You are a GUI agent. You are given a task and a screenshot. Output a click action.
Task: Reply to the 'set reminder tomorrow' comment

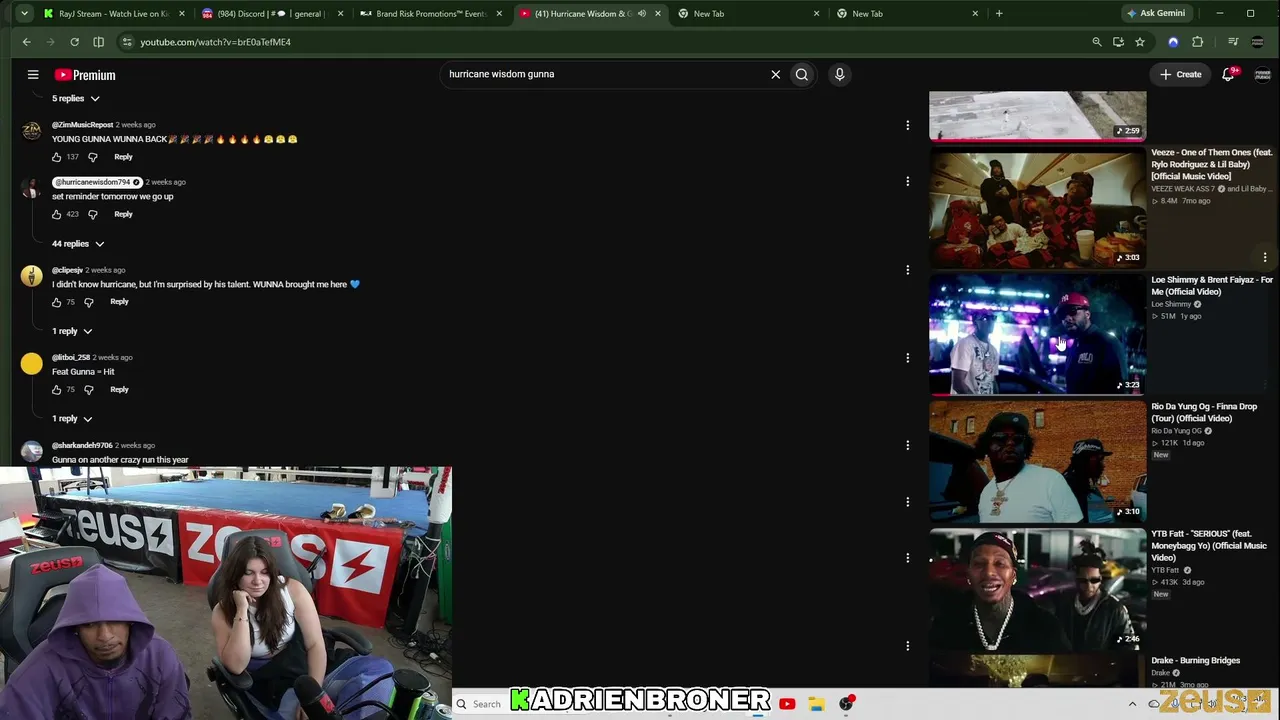(x=123, y=214)
